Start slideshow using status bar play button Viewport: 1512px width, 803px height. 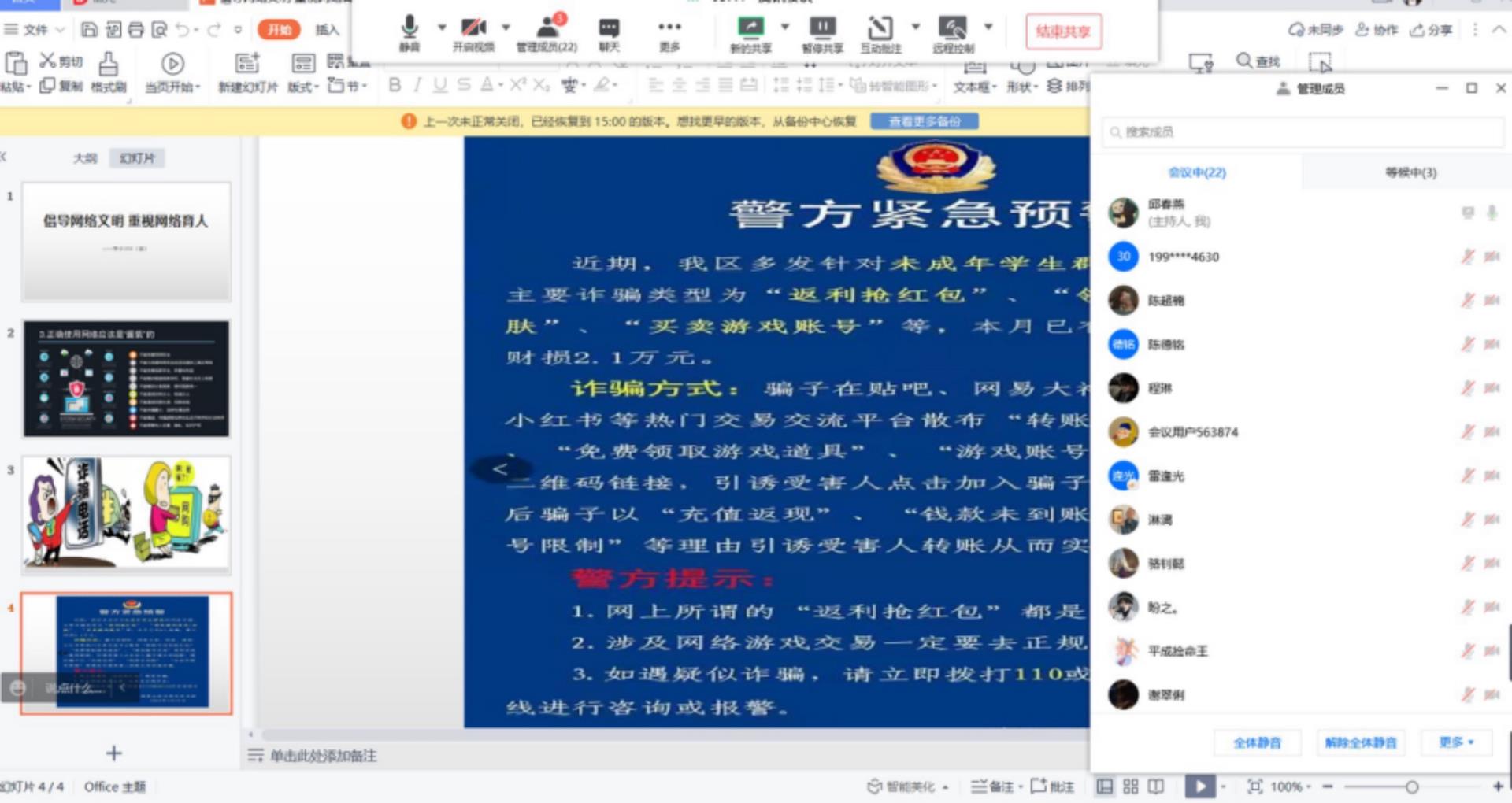pos(1199,786)
